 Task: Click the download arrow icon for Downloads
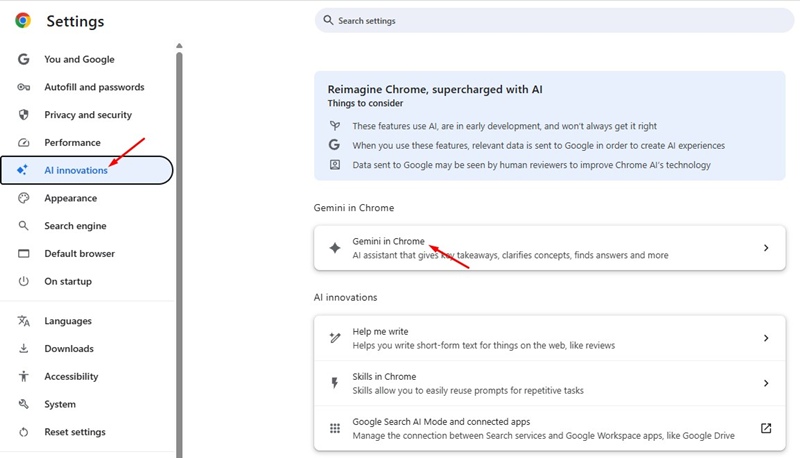[x=23, y=348]
